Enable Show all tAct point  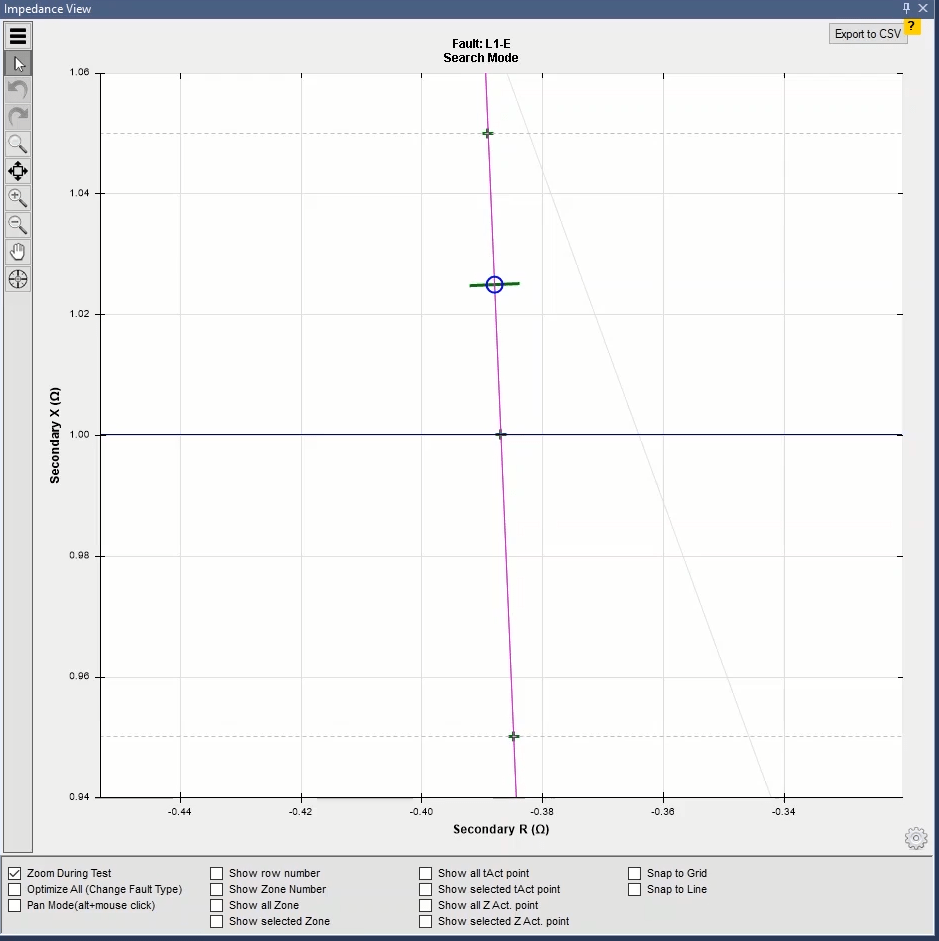[426, 873]
